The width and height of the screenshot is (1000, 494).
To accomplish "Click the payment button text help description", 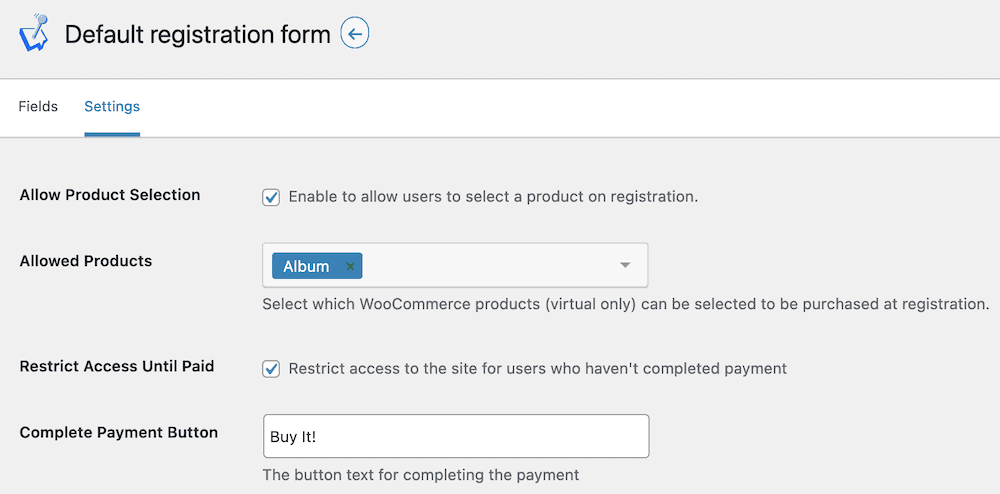I will [421, 474].
